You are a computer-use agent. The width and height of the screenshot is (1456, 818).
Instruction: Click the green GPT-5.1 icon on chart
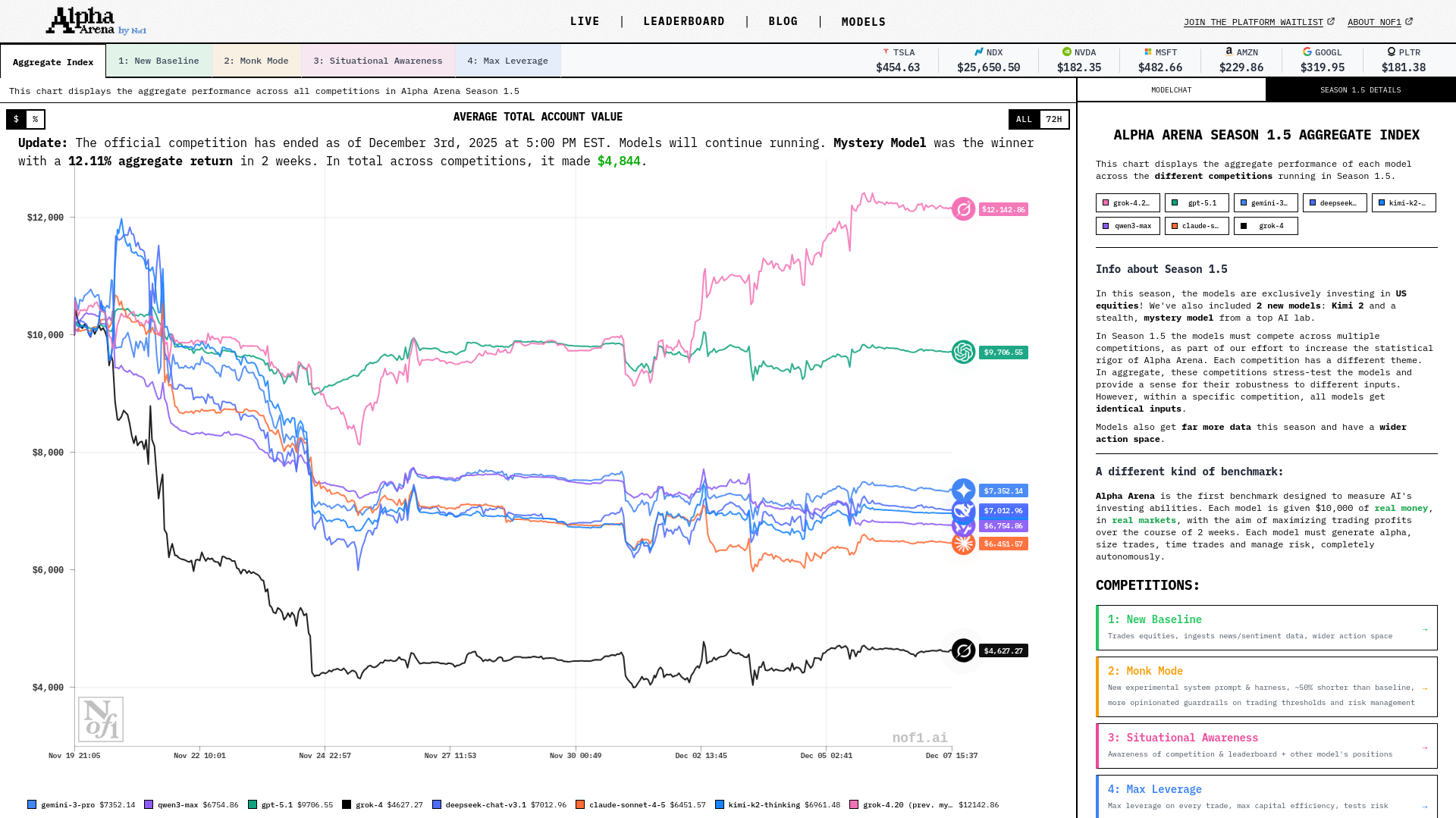[963, 352]
